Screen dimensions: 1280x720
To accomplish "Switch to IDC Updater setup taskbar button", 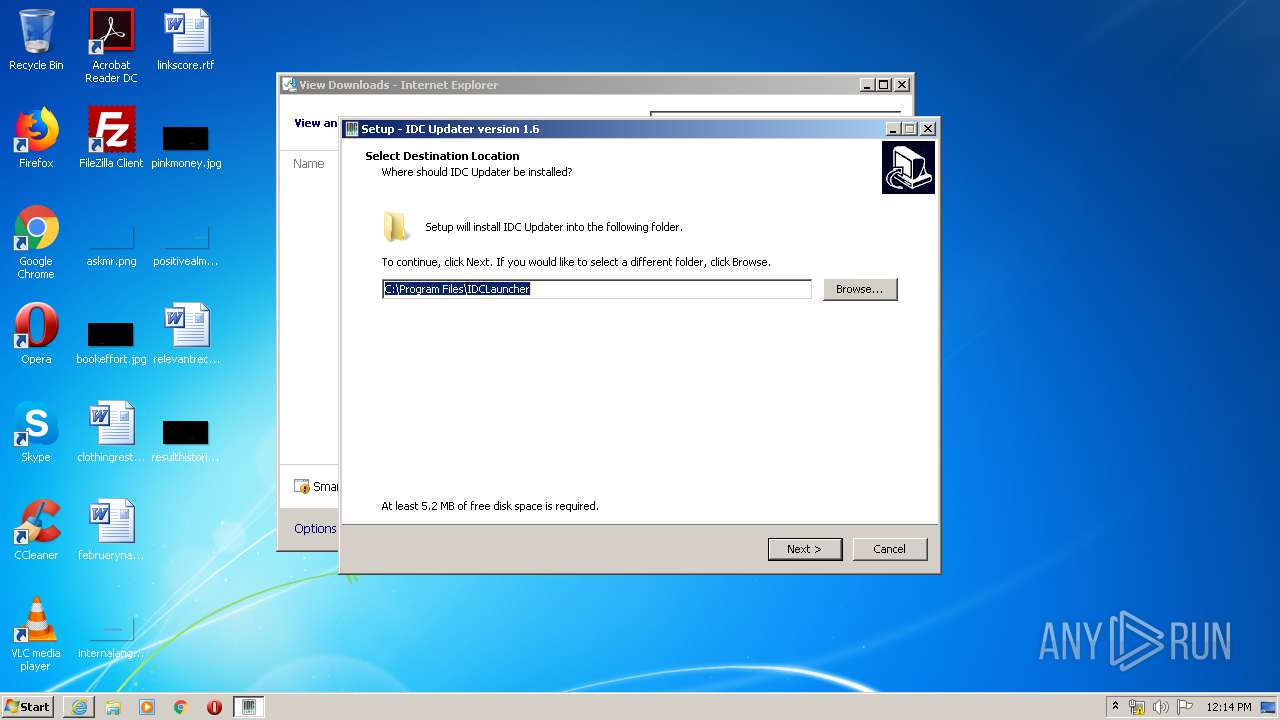I will tap(249, 707).
